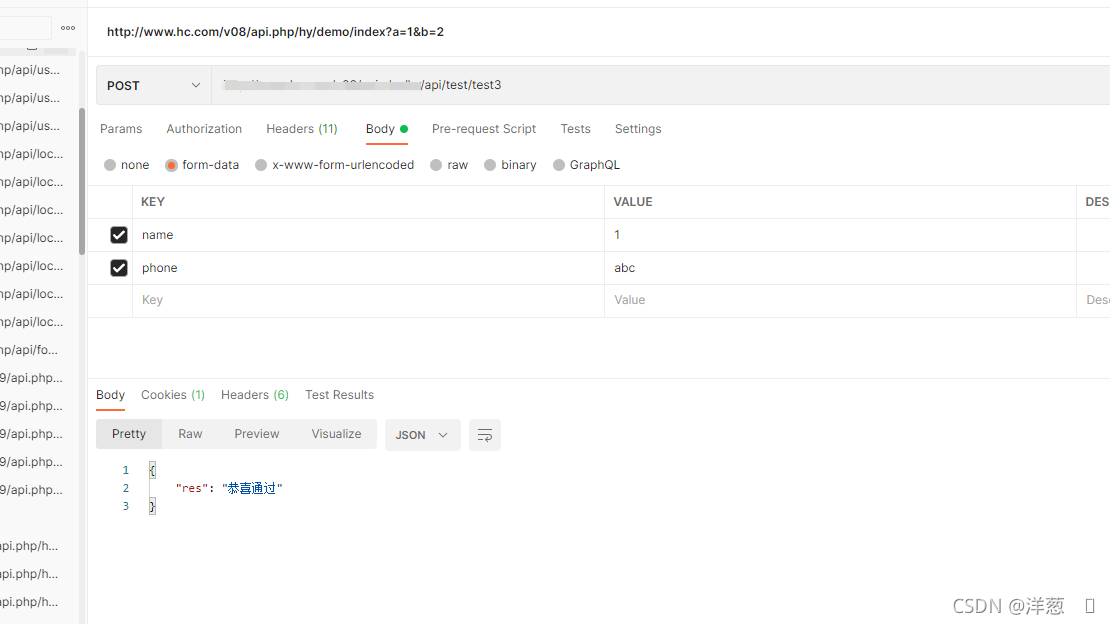The height and width of the screenshot is (624, 1110).
Task: Uncheck the phone parameter row
Action: [x=119, y=268]
